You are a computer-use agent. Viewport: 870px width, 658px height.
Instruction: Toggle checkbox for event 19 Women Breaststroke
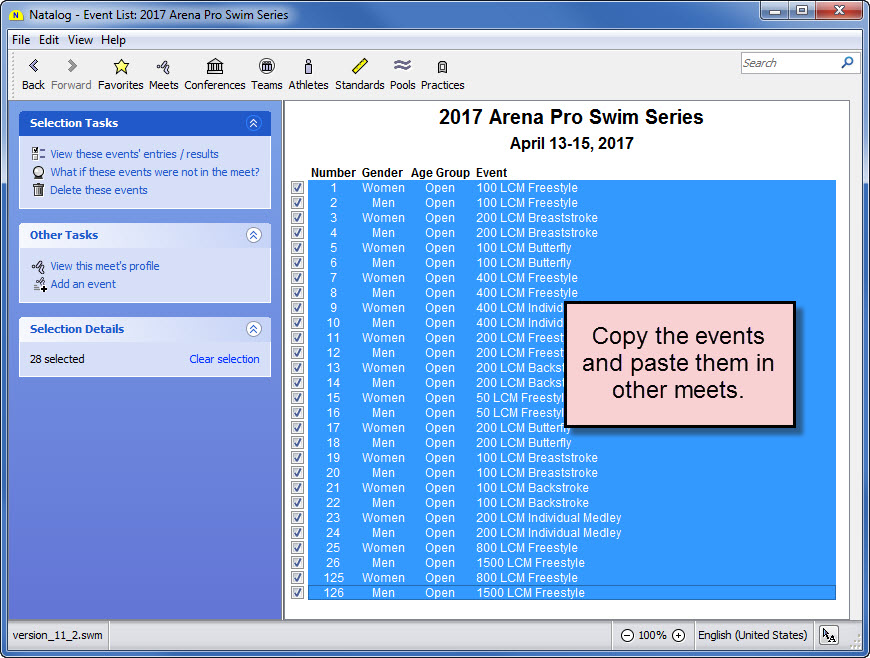[297, 458]
